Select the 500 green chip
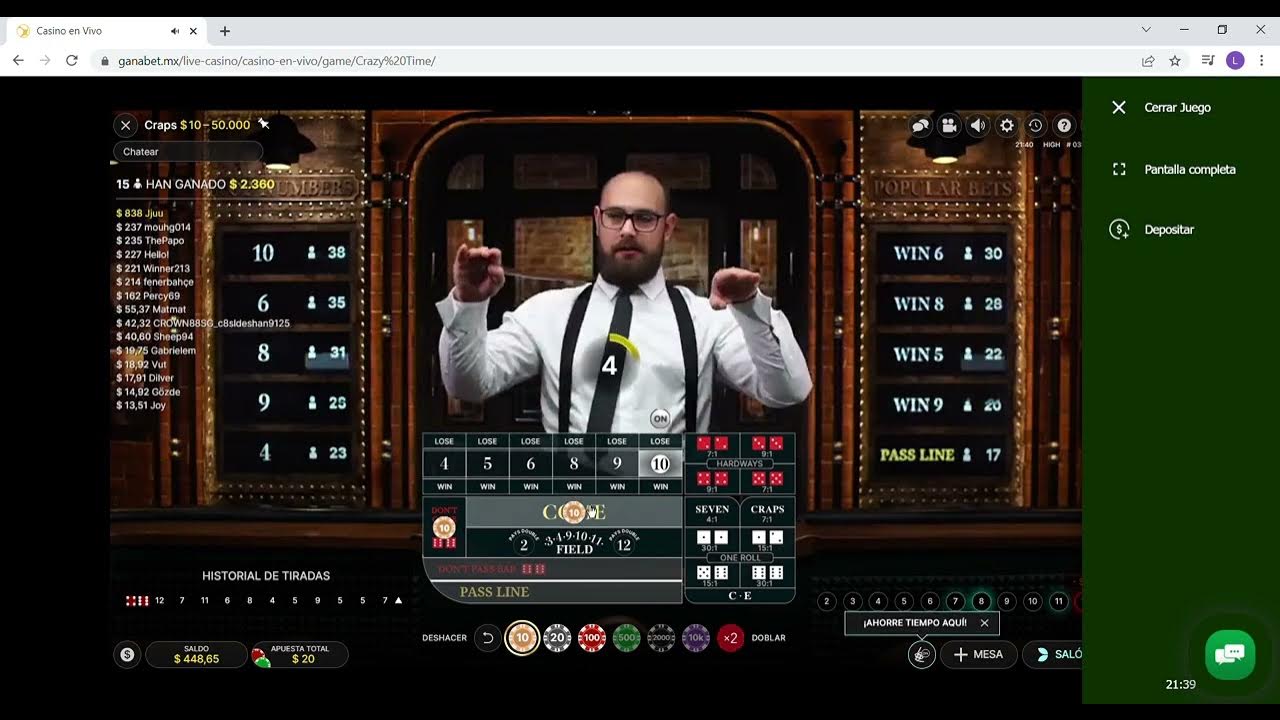The width and height of the screenshot is (1280, 720). [627, 637]
